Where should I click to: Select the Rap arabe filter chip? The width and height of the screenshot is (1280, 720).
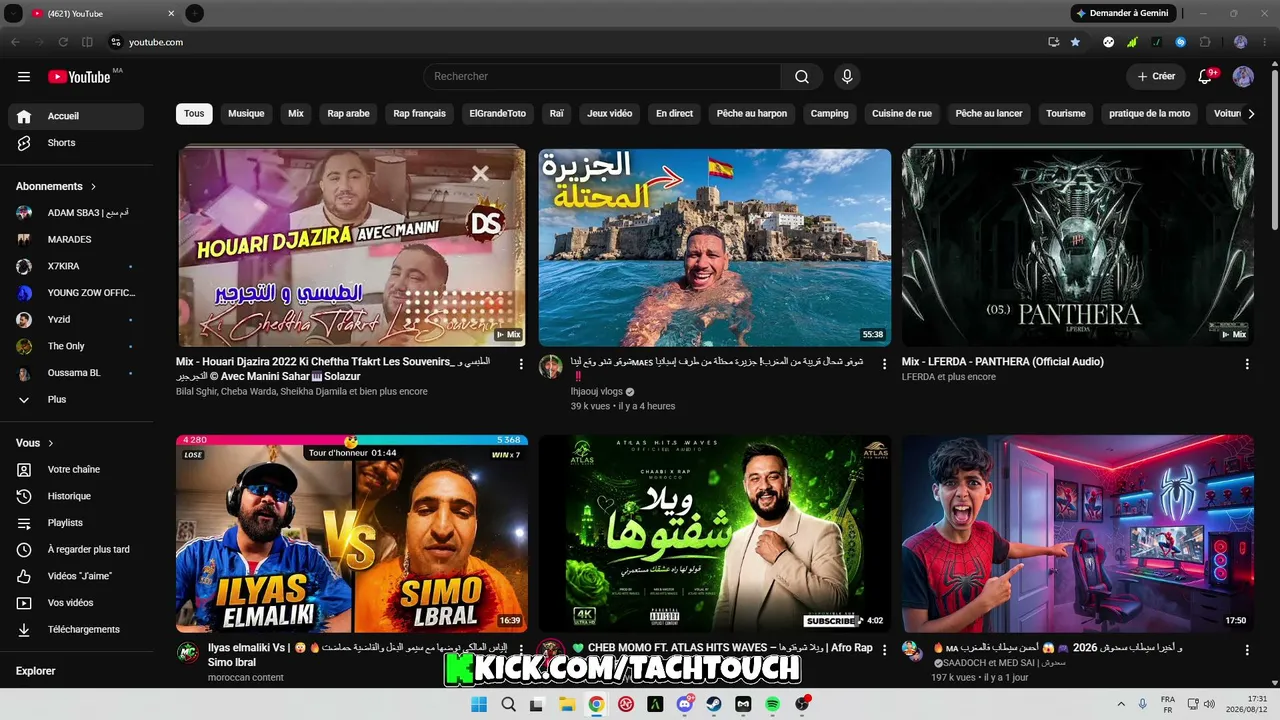(348, 114)
